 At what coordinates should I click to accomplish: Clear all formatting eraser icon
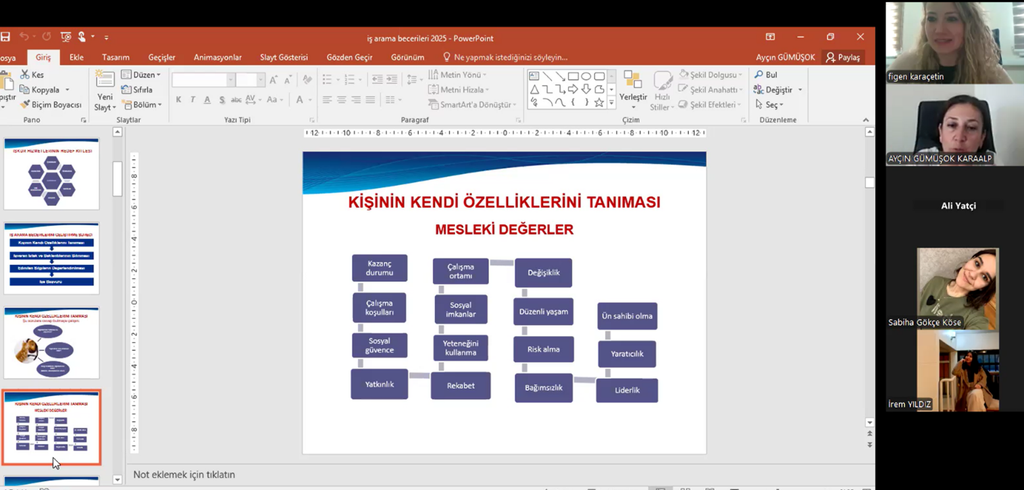(x=307, y=80)
